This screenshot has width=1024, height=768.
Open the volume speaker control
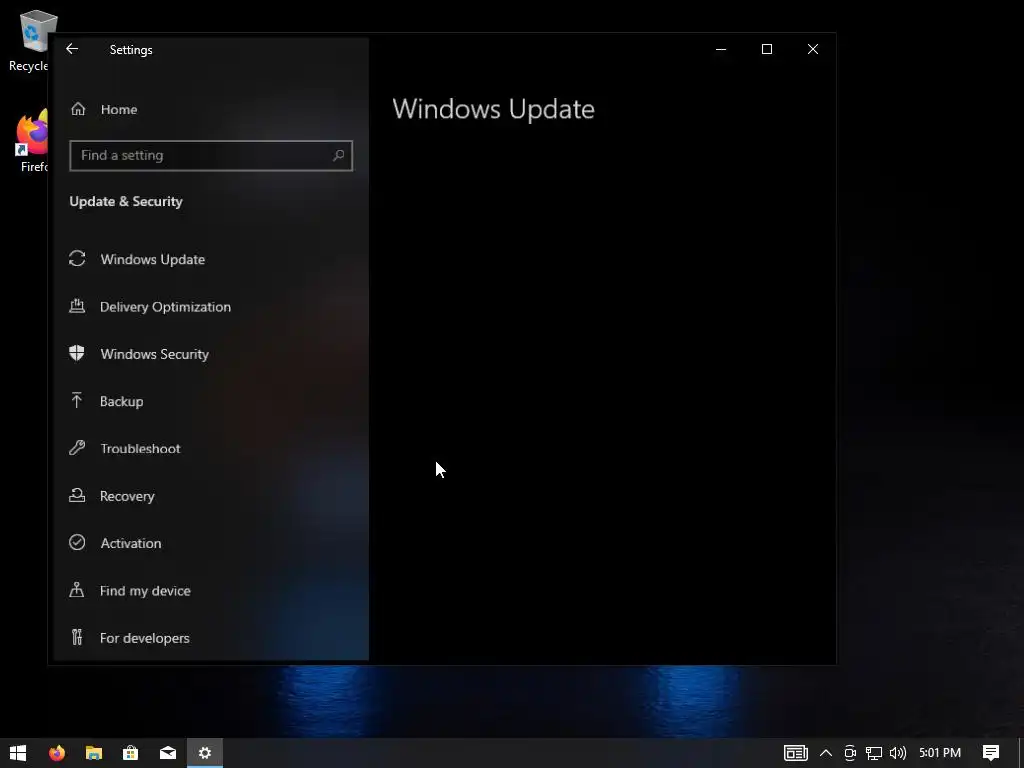pos(898,753)
